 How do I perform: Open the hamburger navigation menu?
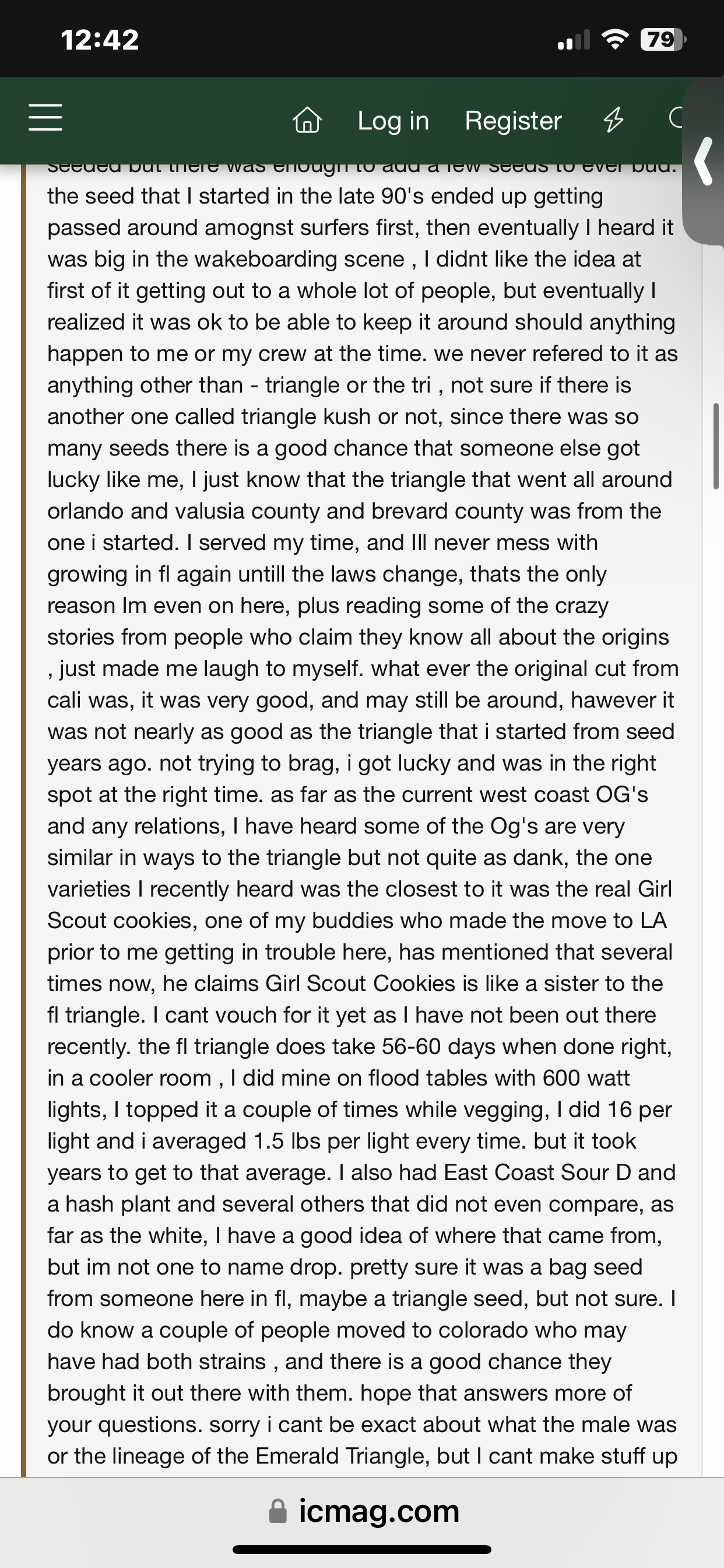(45, 117)
